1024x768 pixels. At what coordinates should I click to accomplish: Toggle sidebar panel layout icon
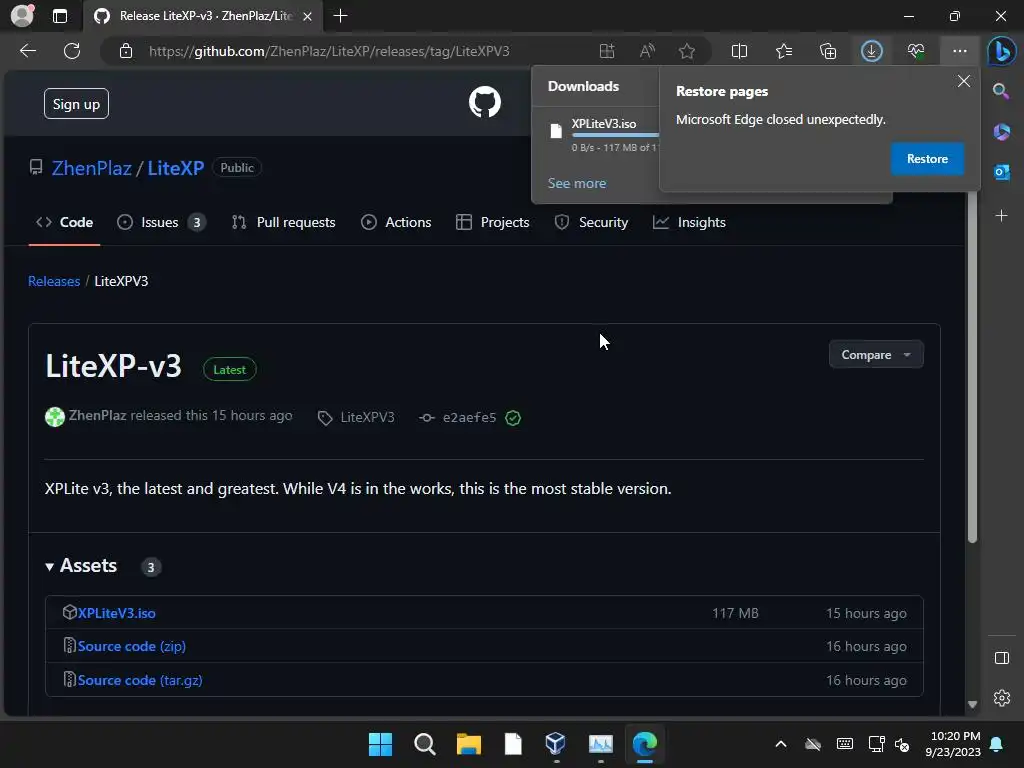click(x=1001, y=658)
